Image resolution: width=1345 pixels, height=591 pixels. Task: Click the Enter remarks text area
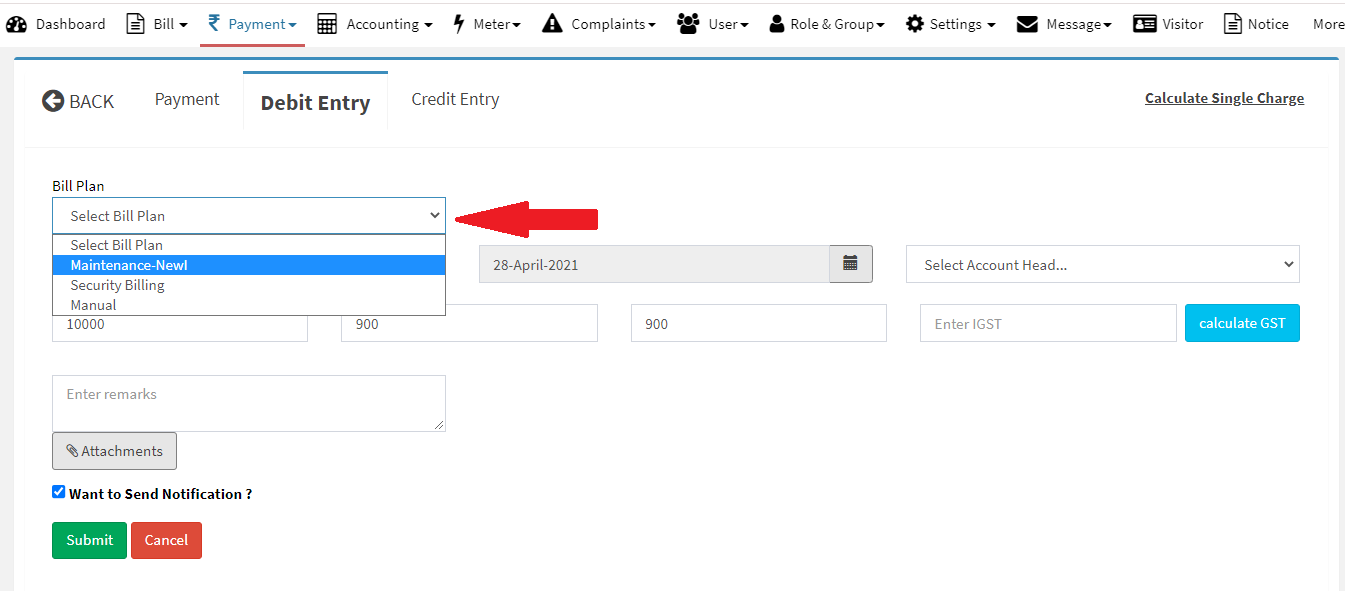pyautogui.click(x=248, y=403)
